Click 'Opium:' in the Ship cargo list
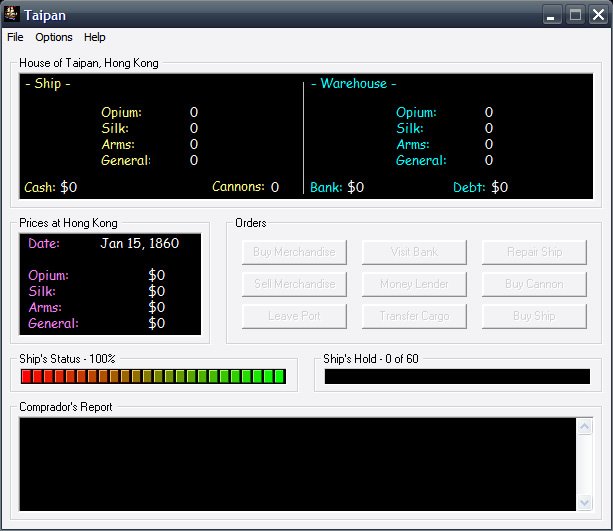The height and width of the screenshot is (531, 613). pos(122,113)
